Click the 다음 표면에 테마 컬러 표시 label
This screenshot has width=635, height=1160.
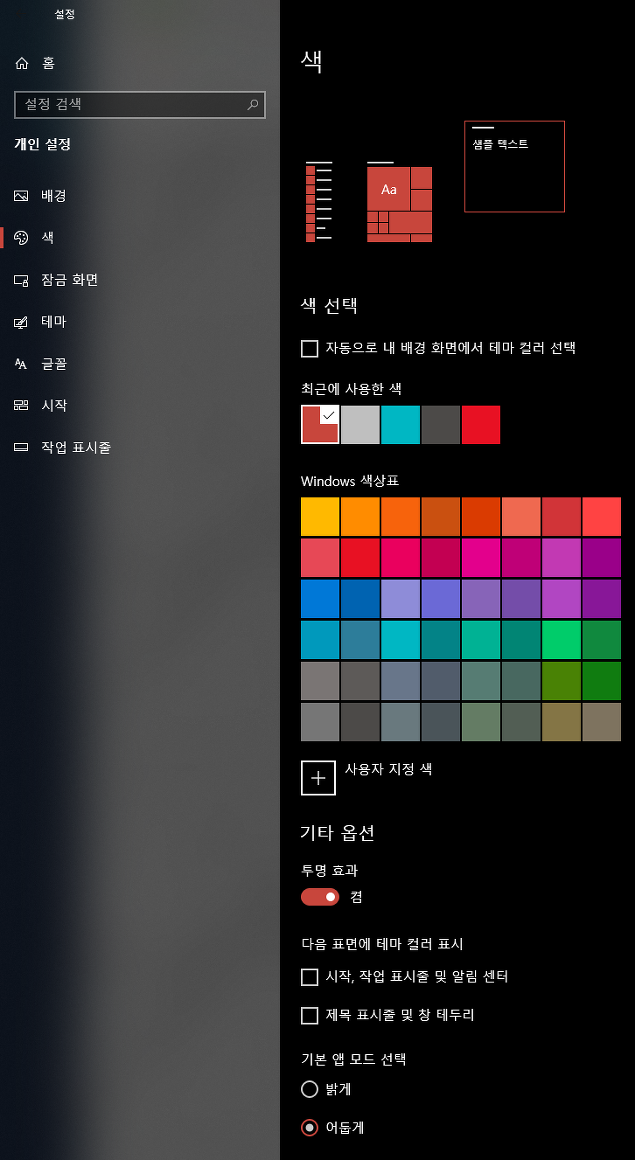pos(382,944)
